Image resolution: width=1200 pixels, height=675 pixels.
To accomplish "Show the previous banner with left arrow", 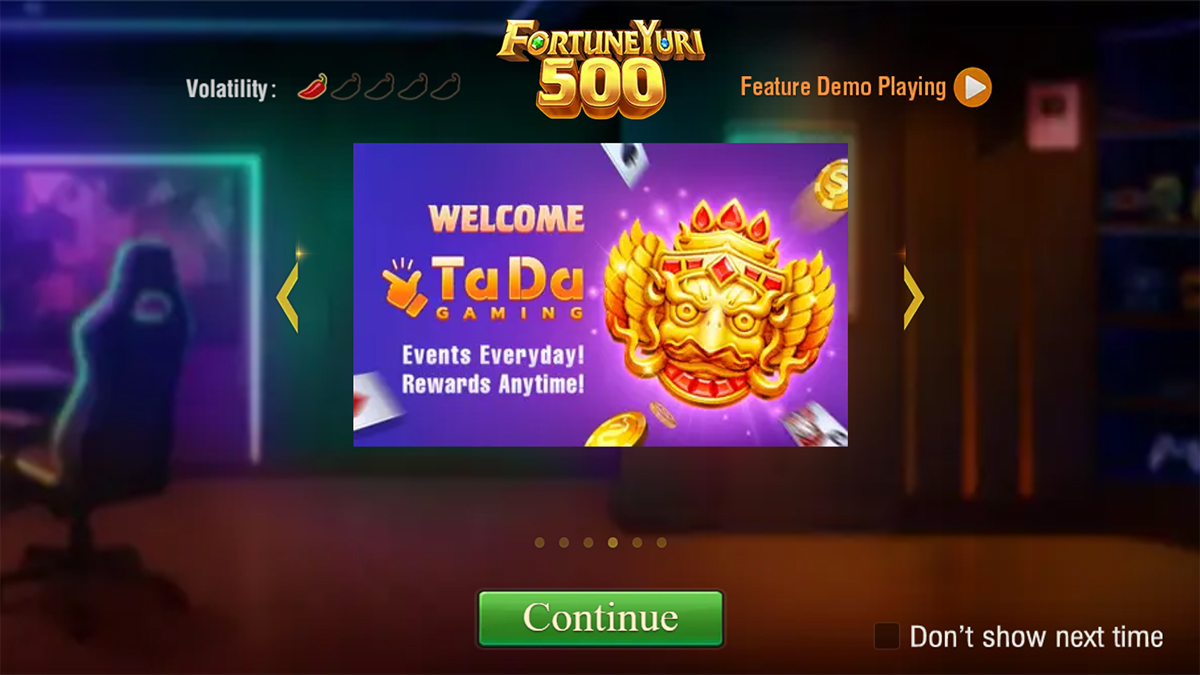I will point(287,297).
